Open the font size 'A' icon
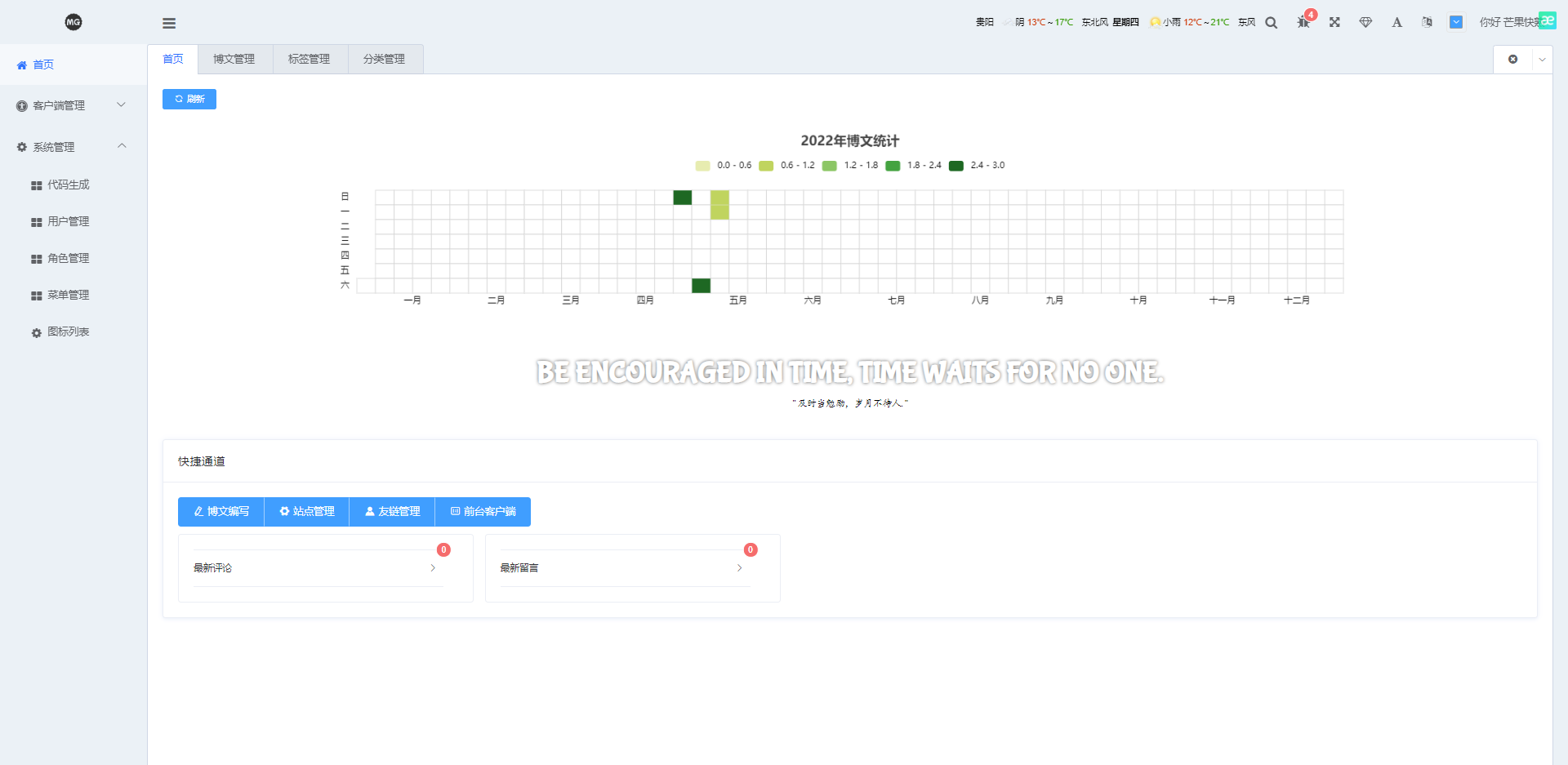The image size is (1568, 765). coord(1396,22)
